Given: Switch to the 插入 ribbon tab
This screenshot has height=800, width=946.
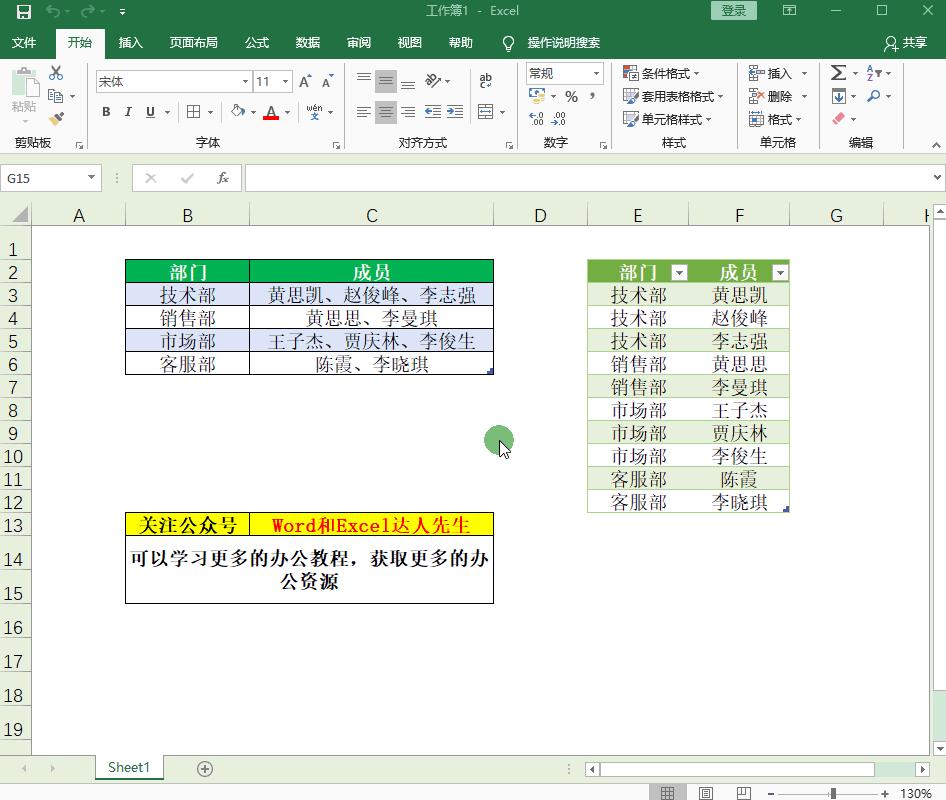Looking at the screenshot, I should (x=133, y=43).
